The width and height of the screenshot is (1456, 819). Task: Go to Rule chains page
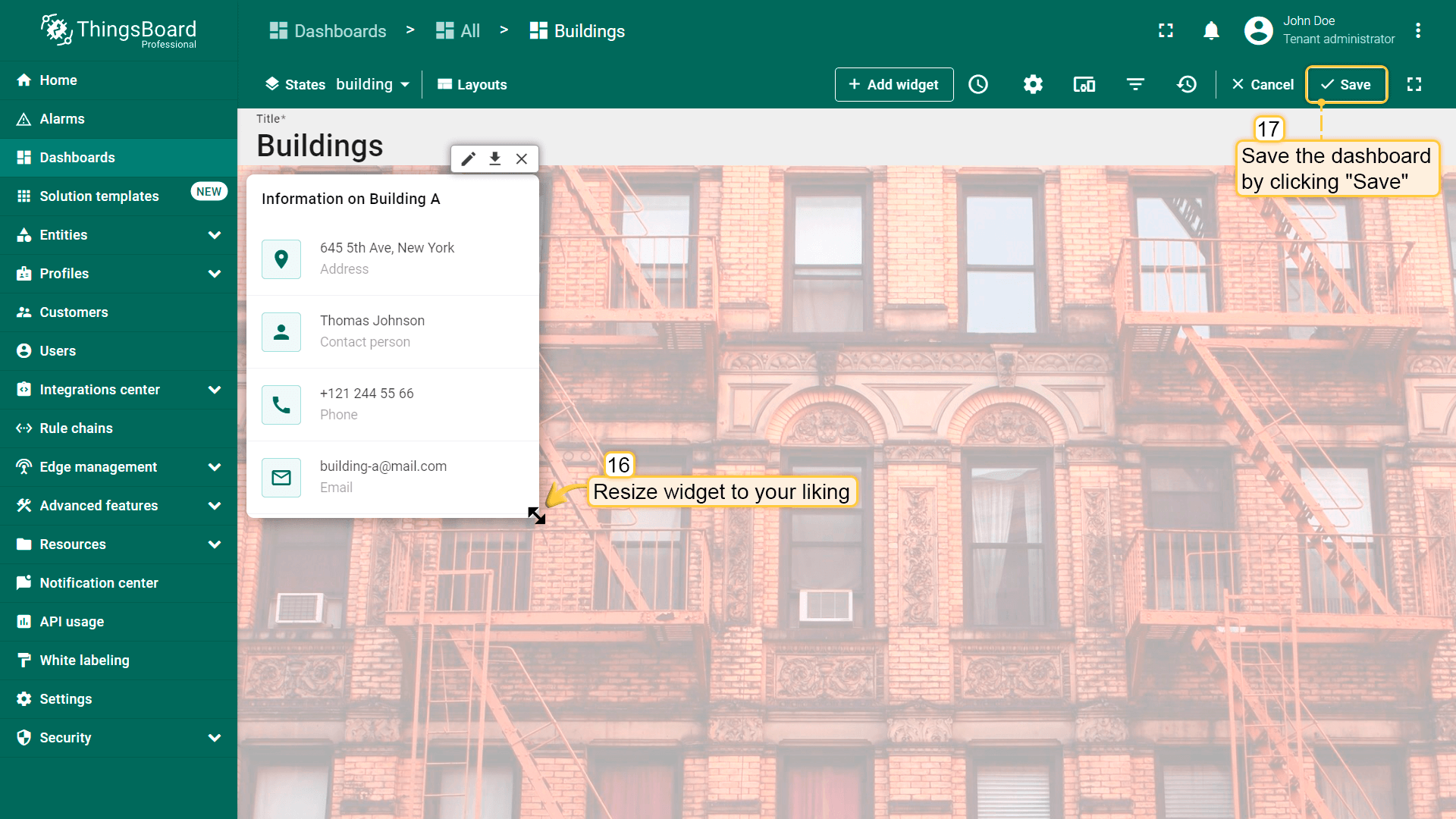pyautogui.click(x=76, y=428)
